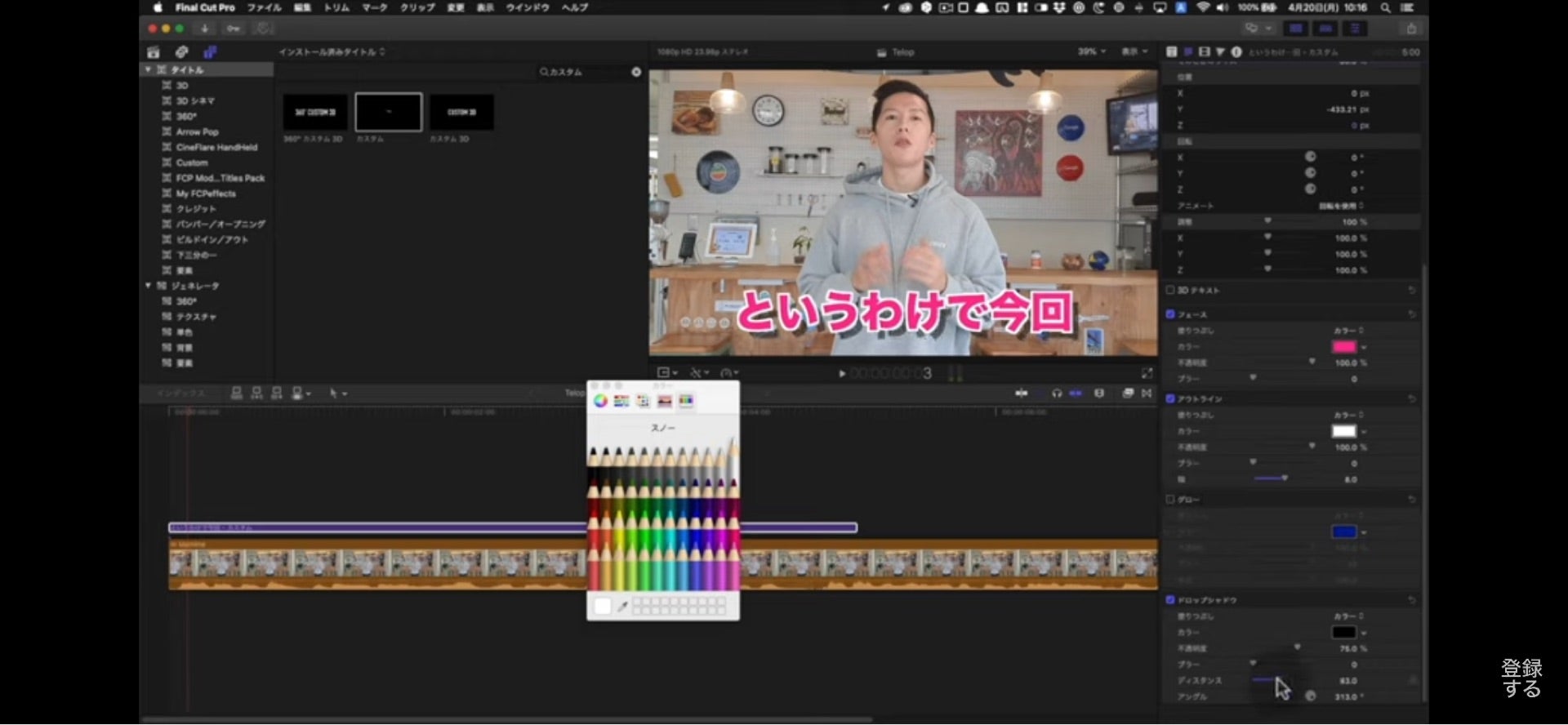This screenshot has height=725, width=1568.
Task: Disable the フェース checkbox
Action: [1170, 314]
